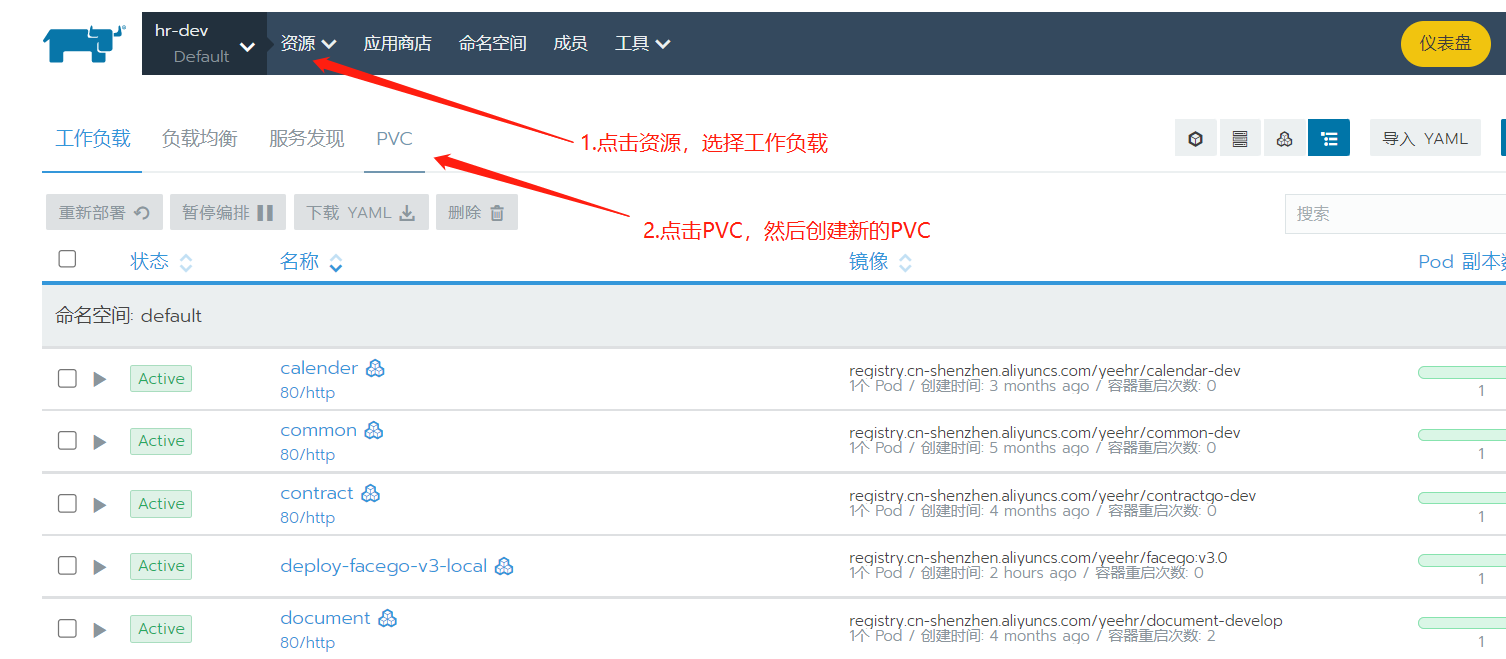Expand the 资源 dropdown menu
The height and width of the screenshot is (659, 1506).
pos(308,44)
